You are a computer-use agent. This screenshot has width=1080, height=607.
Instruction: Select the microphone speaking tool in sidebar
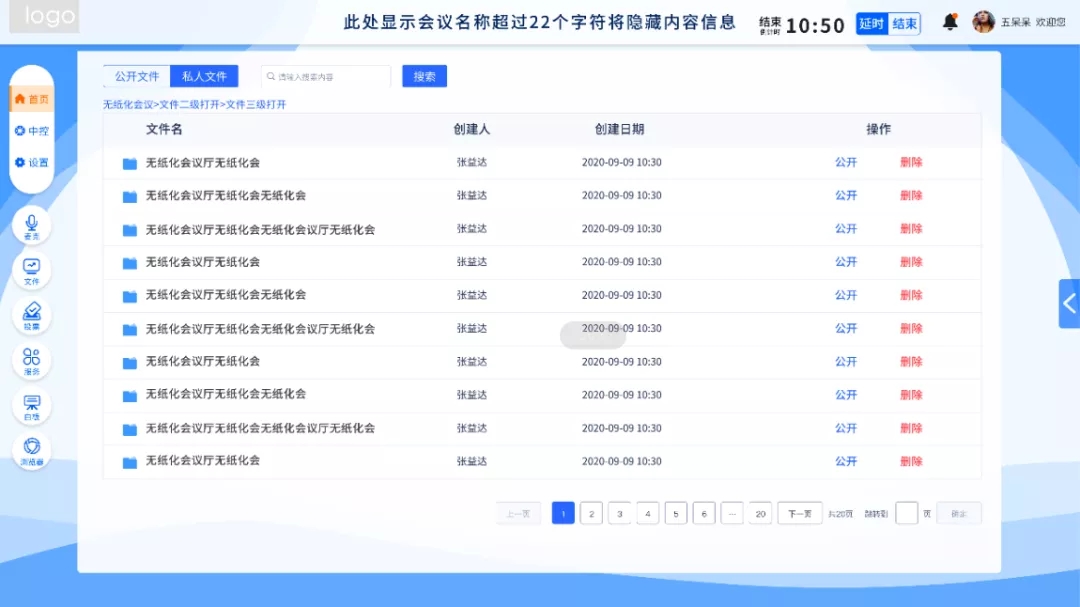32,226
